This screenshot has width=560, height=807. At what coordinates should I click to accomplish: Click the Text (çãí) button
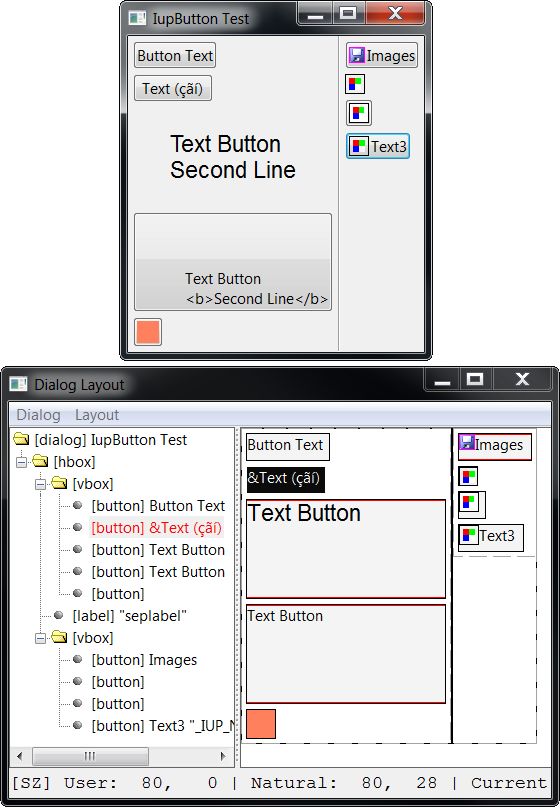point(173,89)
